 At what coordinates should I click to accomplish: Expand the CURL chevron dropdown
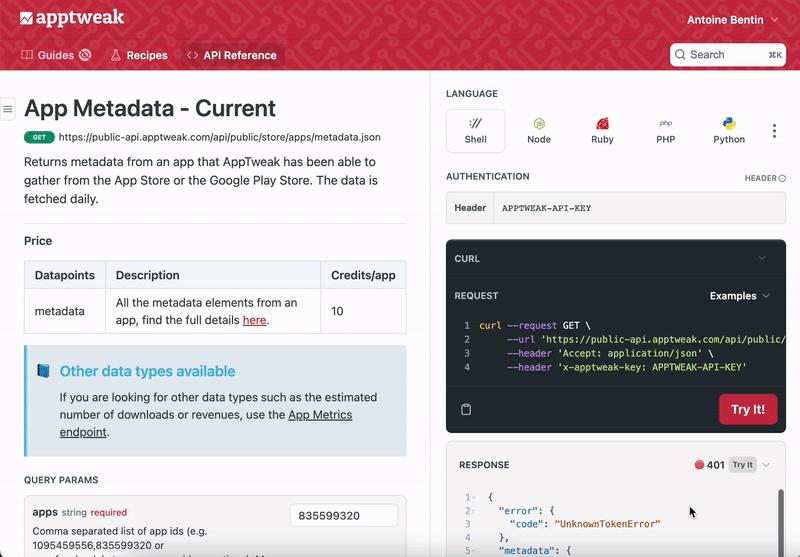762,258
